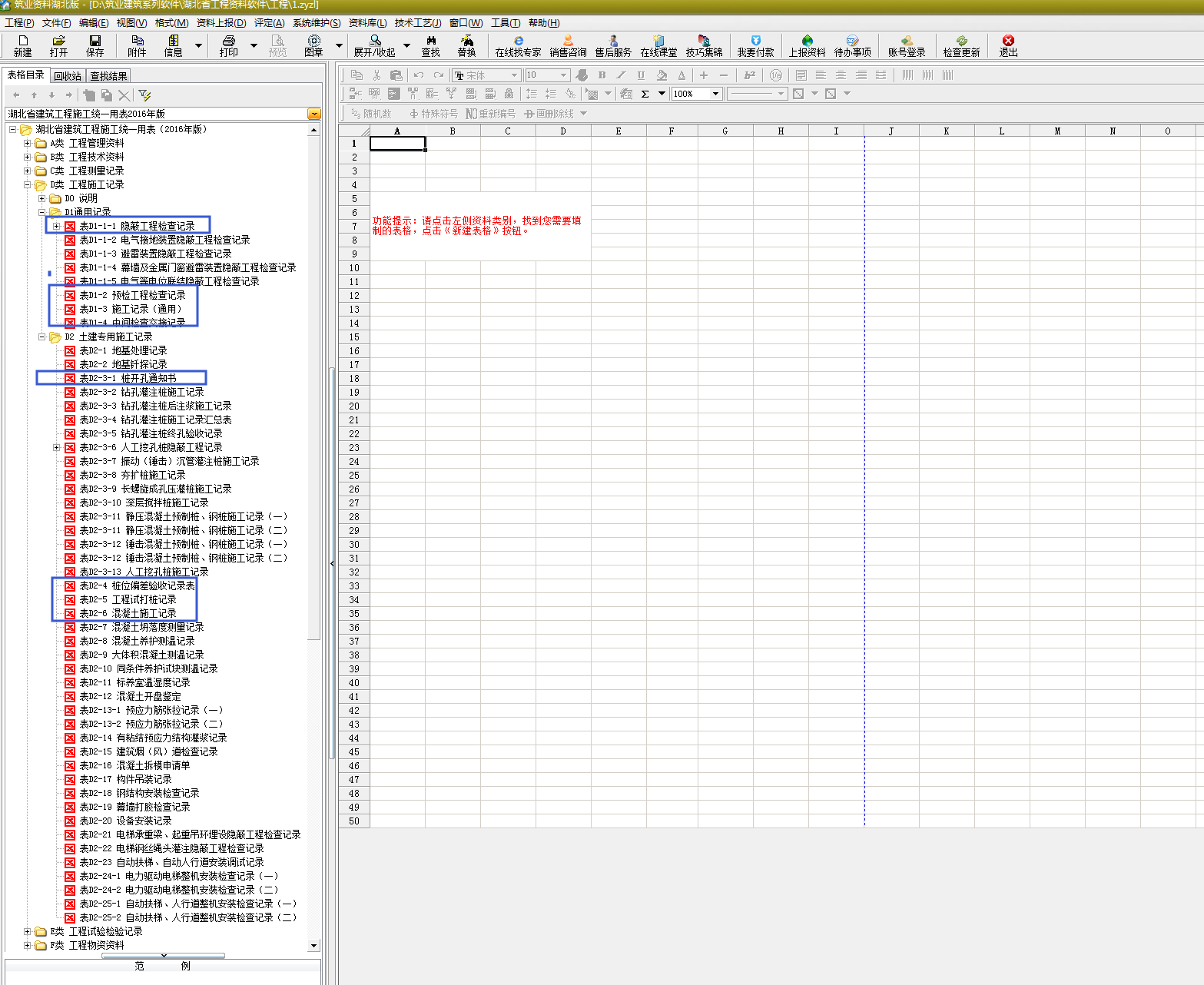Click the filter icon in tree toolbar
1204x985 pixels.
pyautogui.click(x=144, y=95)
